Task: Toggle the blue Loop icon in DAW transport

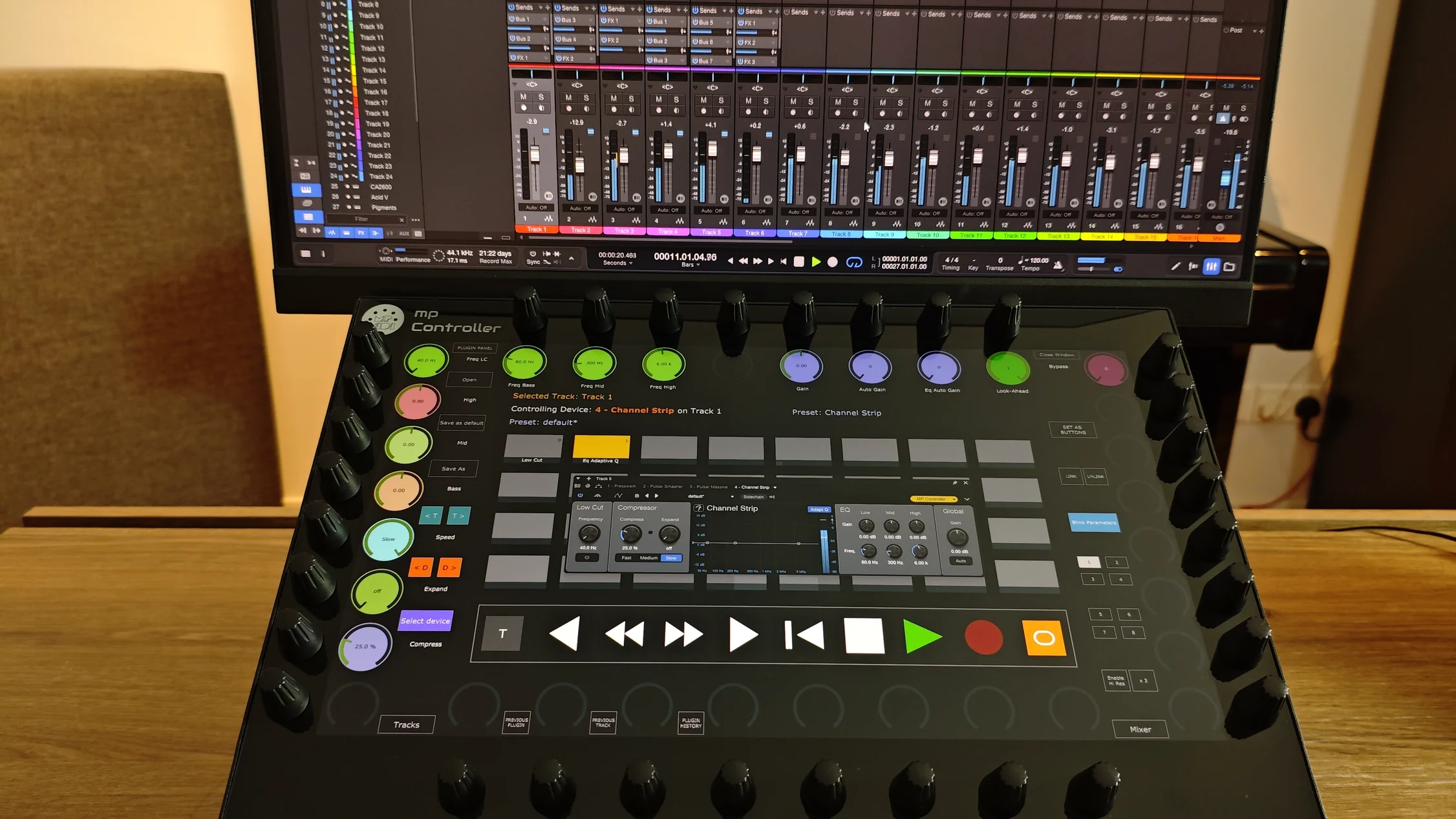Action: coord(853,262)
